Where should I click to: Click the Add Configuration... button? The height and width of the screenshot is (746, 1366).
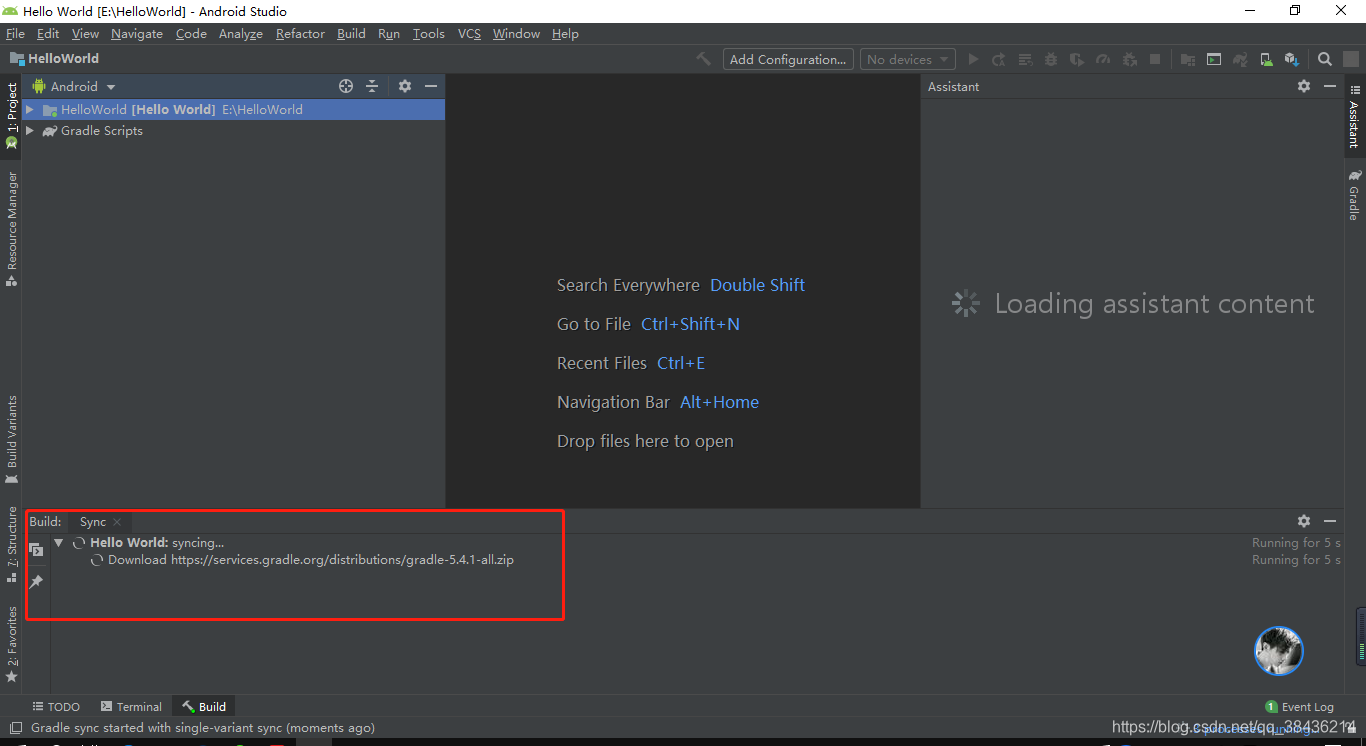[788, 59]
